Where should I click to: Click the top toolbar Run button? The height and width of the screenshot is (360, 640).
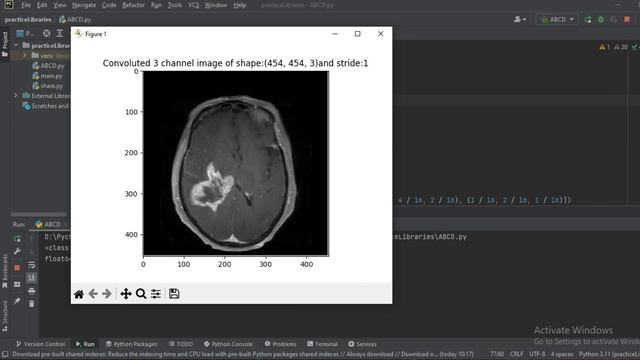(x=588, y=20)
